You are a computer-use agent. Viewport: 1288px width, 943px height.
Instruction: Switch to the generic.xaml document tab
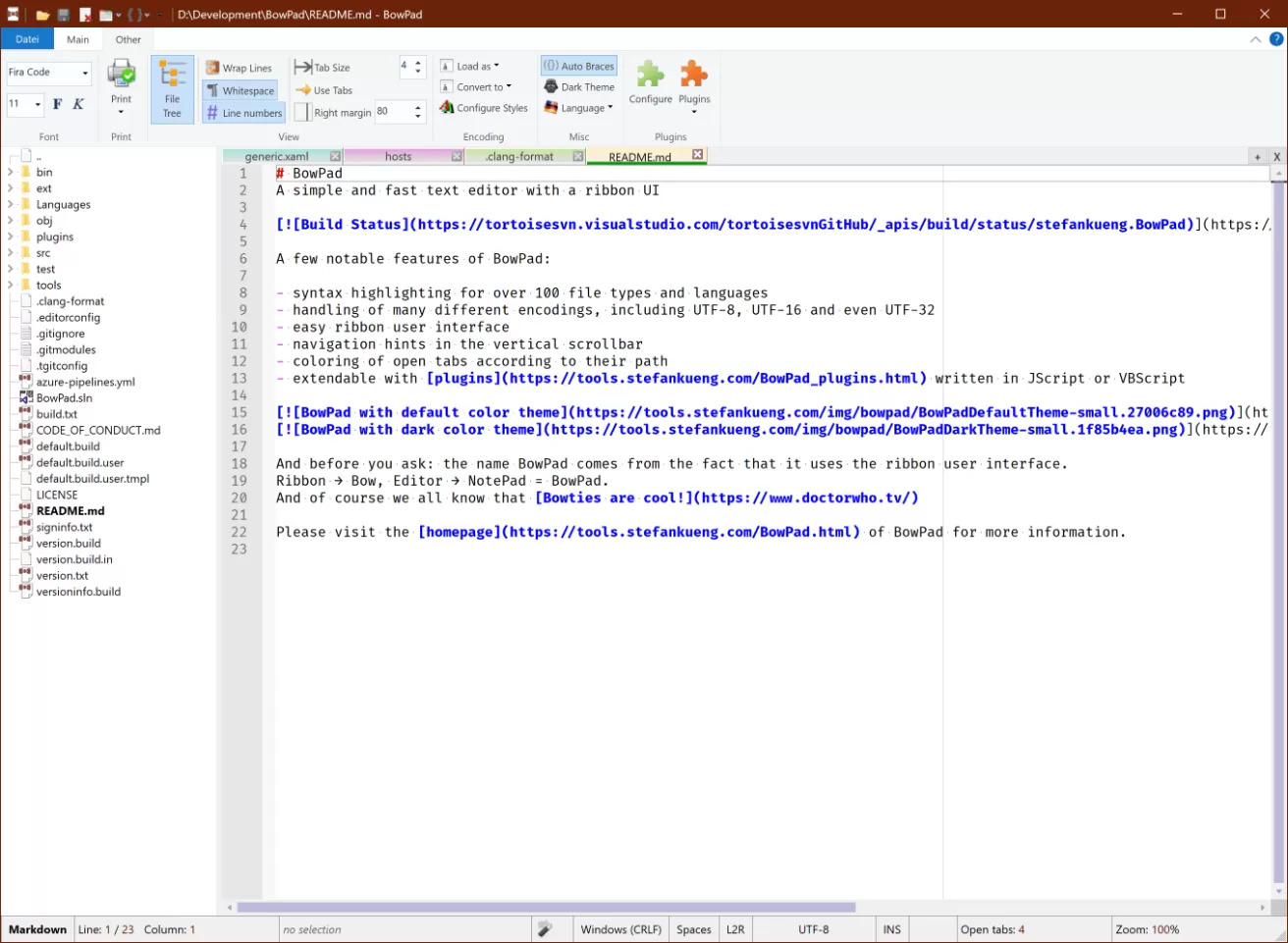(276, 157)
